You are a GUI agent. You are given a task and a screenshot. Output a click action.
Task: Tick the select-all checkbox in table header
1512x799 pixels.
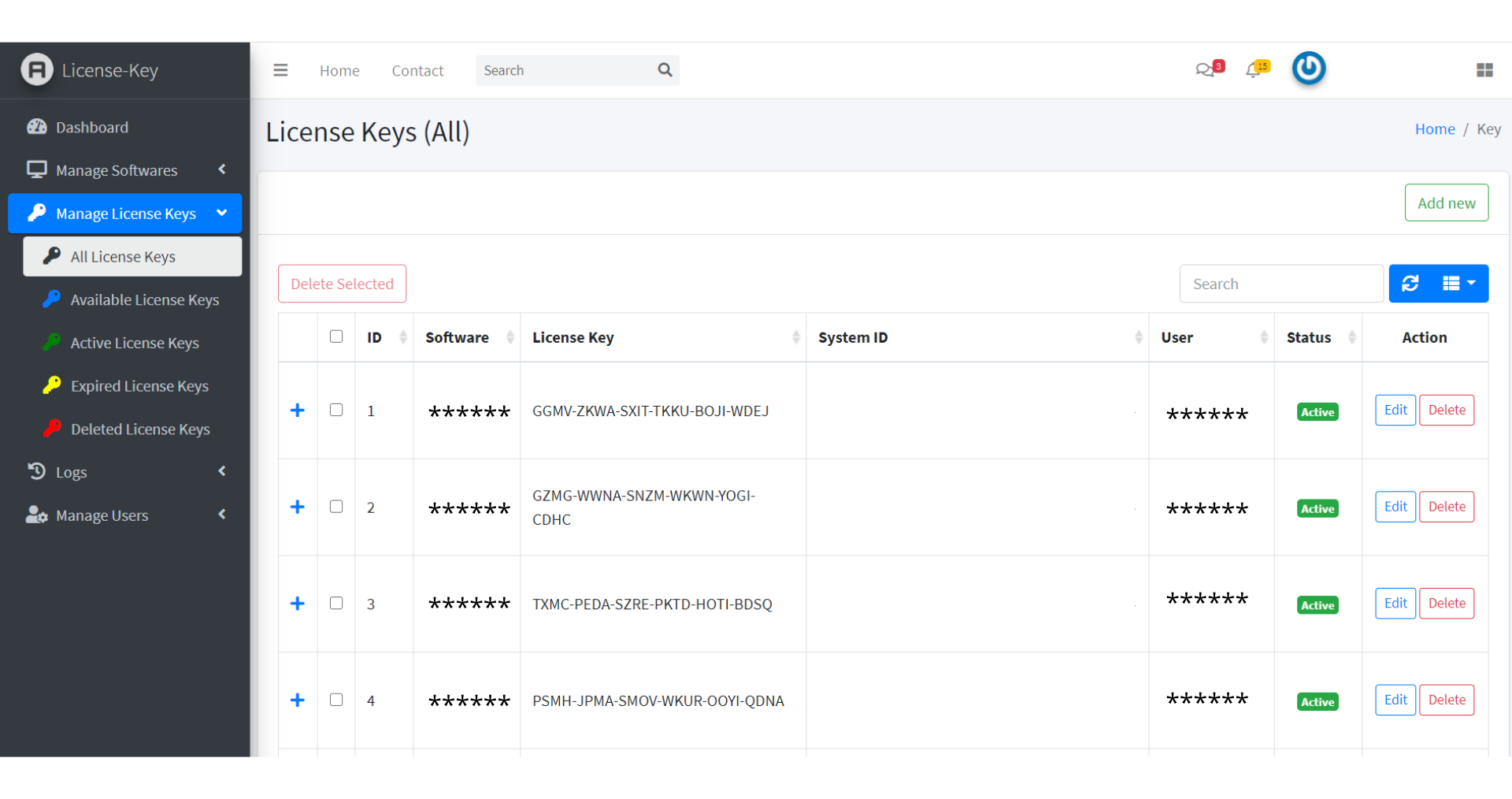coord(336,336)
